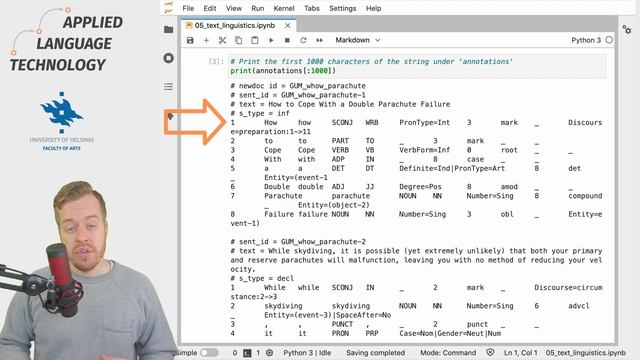640x360 pixels.
Task: Click 'Entity=(event-3)|SpaceAfter=No' in output
Action: click(x=327, y=315)
